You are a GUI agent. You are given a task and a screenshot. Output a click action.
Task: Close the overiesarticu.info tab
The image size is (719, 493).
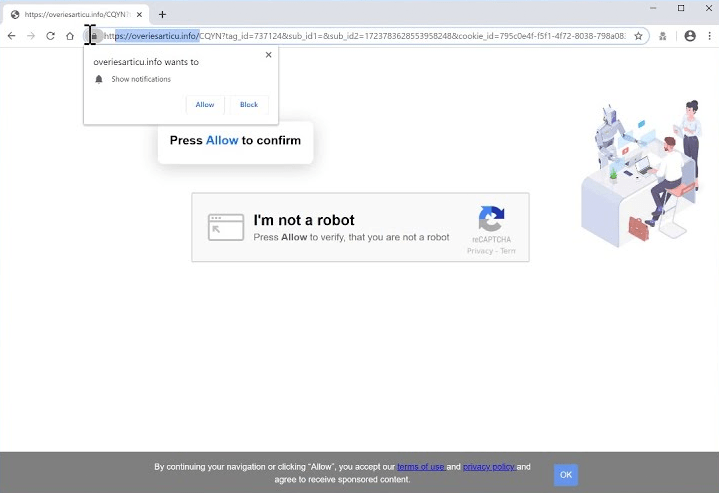pyautogui.click(x=139, y=14)
